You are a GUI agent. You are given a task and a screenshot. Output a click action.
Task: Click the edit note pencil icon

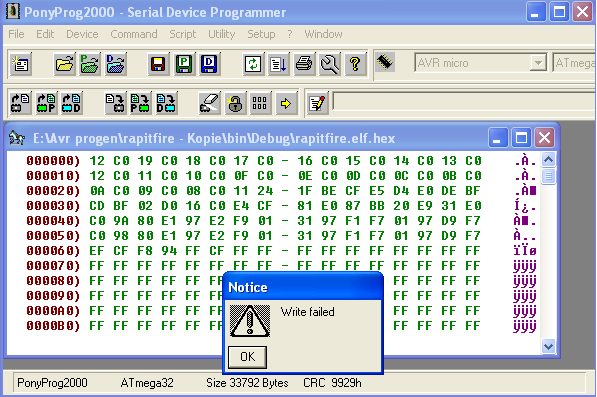pos(317,103)
